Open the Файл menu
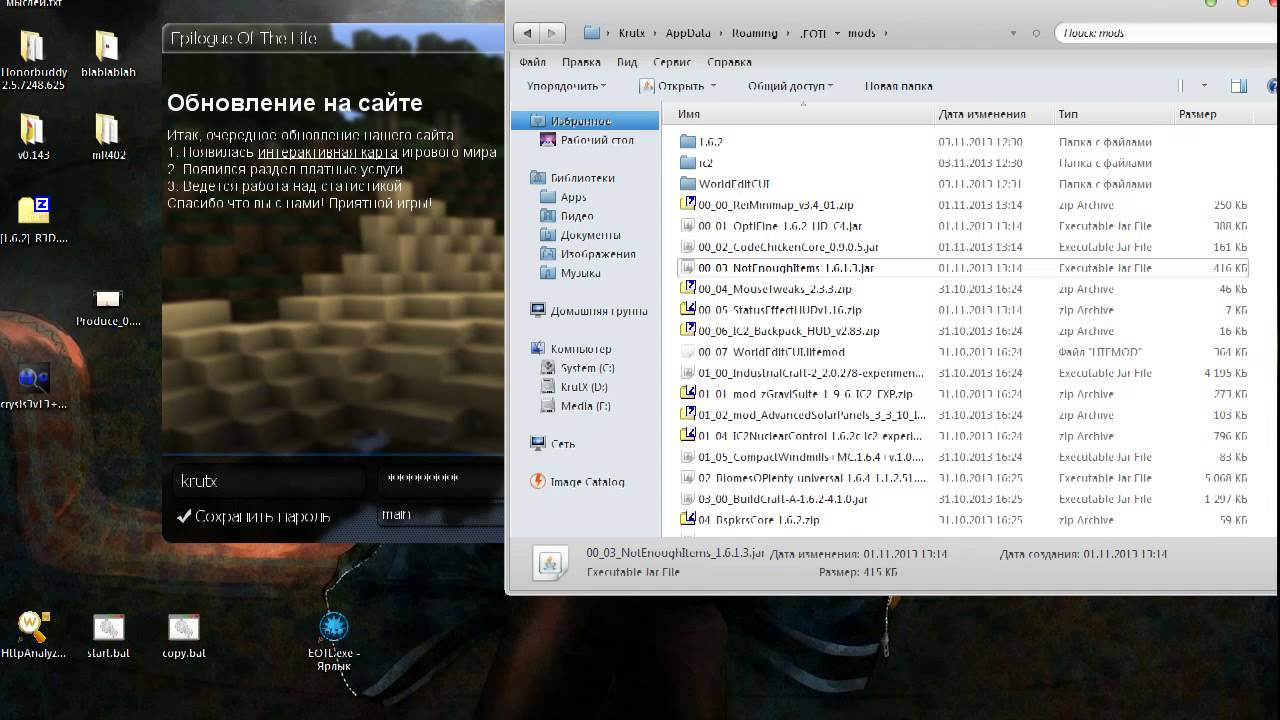This screenshot has width=1280, height=720. 533,62
